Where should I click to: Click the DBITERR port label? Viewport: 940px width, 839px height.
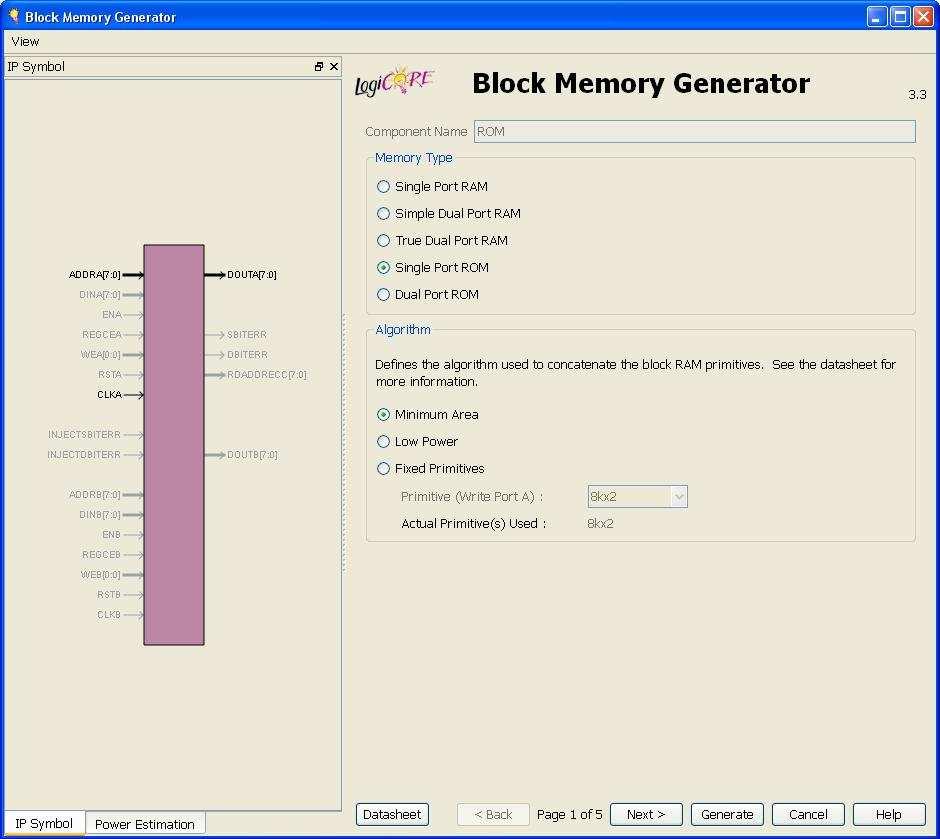[248, 354]
